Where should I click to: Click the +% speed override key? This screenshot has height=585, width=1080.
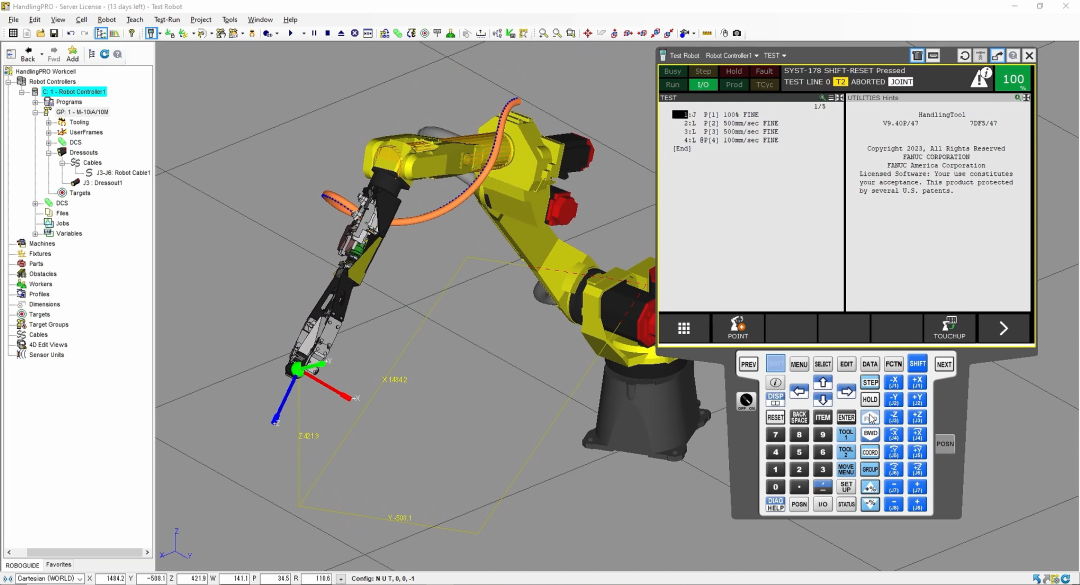(x=870, y=487)
